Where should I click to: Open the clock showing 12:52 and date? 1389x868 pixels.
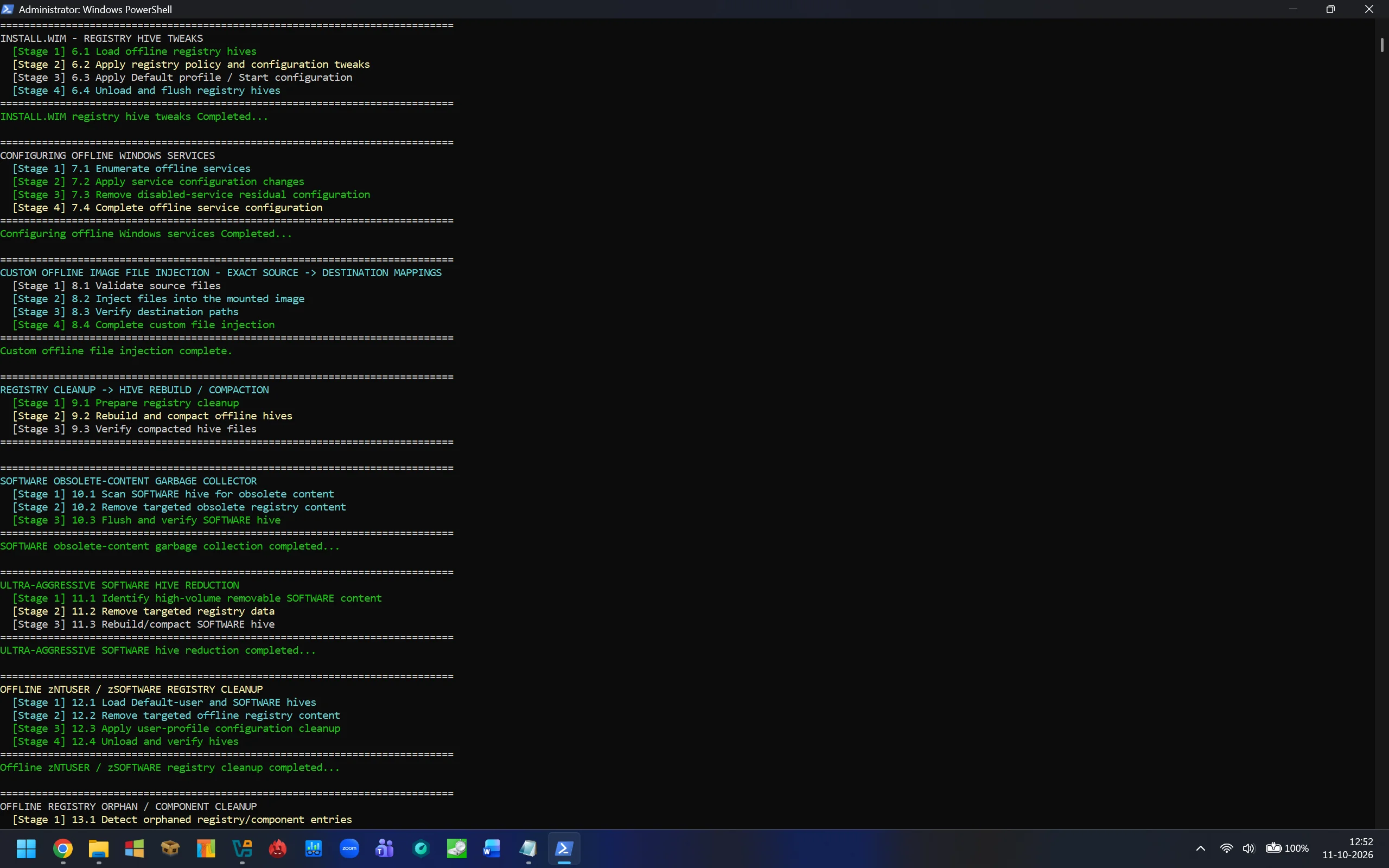click(1348, 848)
